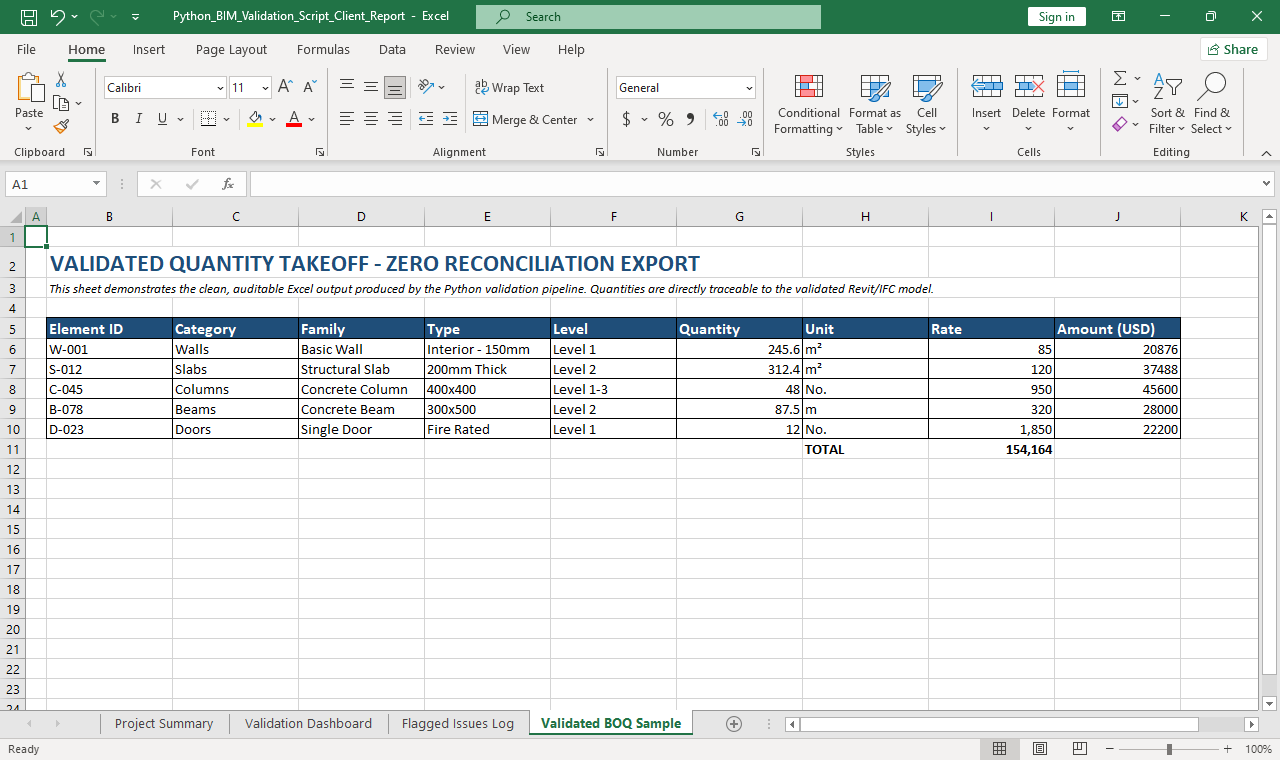1280x760 pixels.
Task: Open Cell Styles gallery
Action: click(926, 104)
